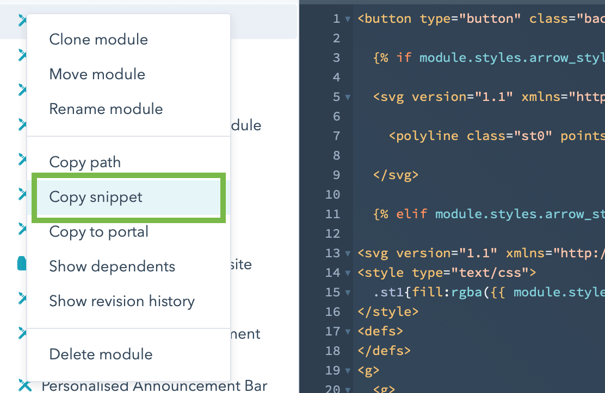Click the <style type="text/css"> line

[446, 273]
